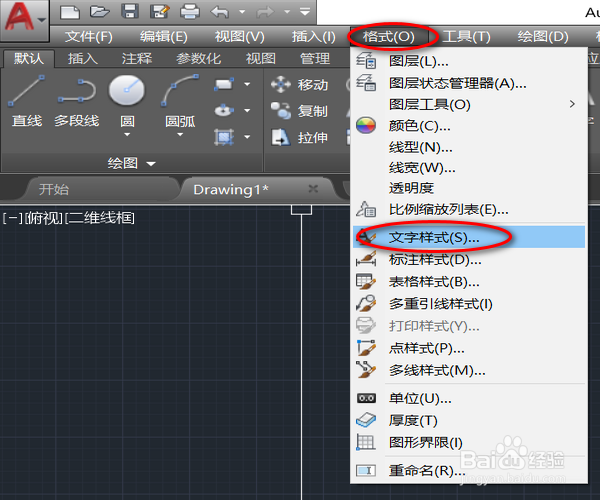This screenshot has width=600, height=500.
Task: Open 单位(U)... units settings
Action: pos(469,399)
